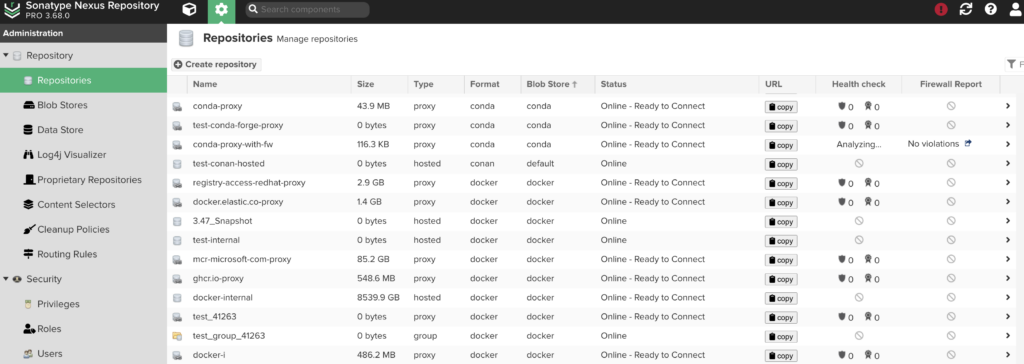Viewport: 1024px width, 364px height.
Task: Open the Help question mark icon
Action: 991,10
